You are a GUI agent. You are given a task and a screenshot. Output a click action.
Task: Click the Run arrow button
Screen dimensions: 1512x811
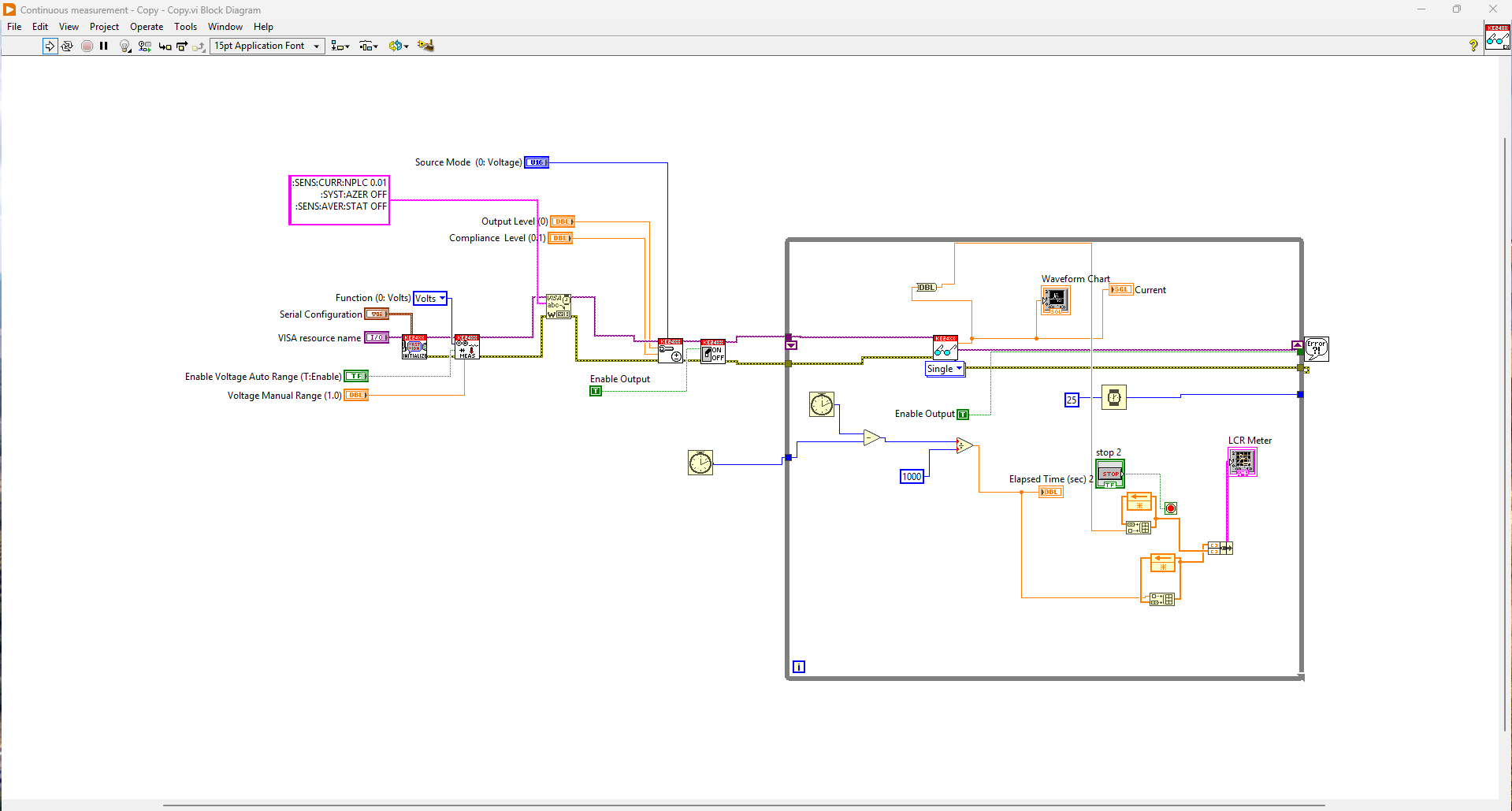point(50,46)
